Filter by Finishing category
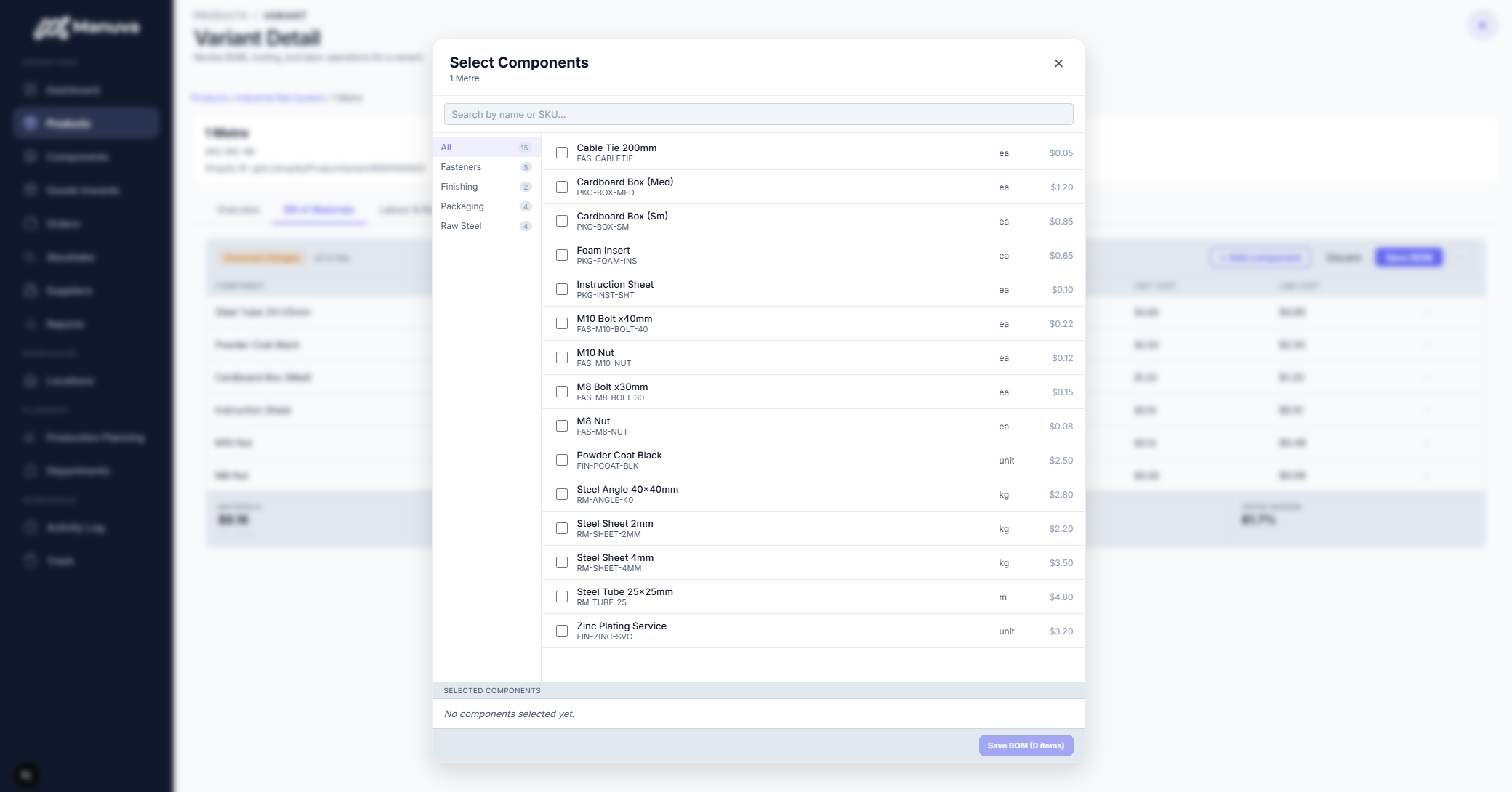 coord(486,187)
